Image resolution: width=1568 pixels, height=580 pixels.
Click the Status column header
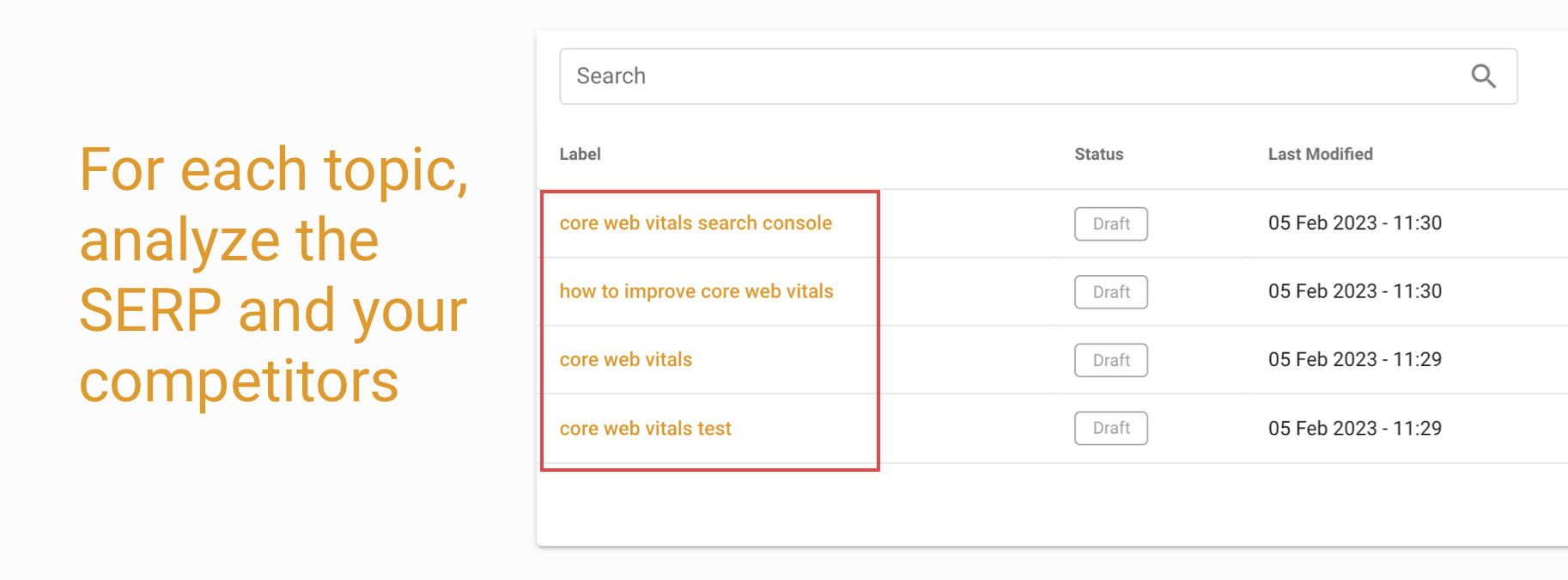tap(1099, 154)
